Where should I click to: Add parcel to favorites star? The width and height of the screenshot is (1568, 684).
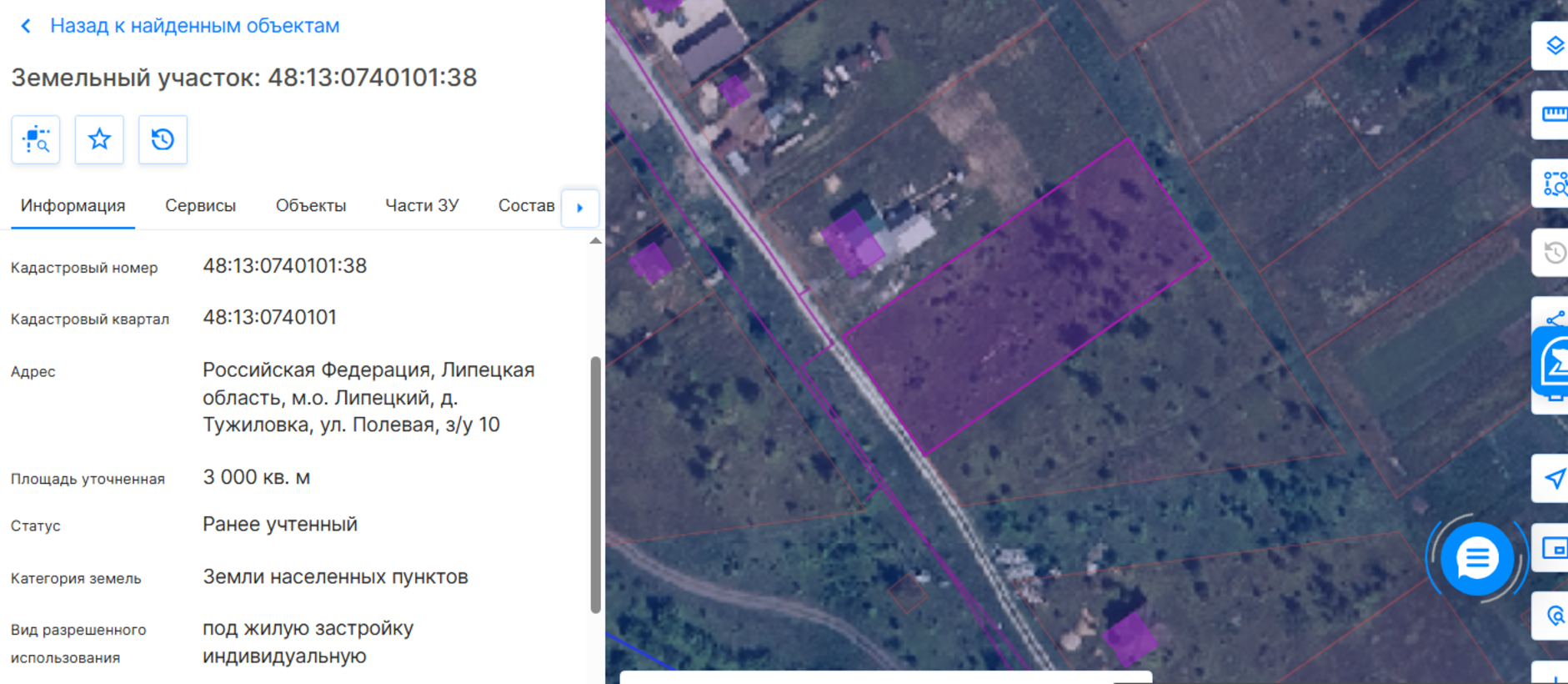pyautogui.click(x=99, y=139)
